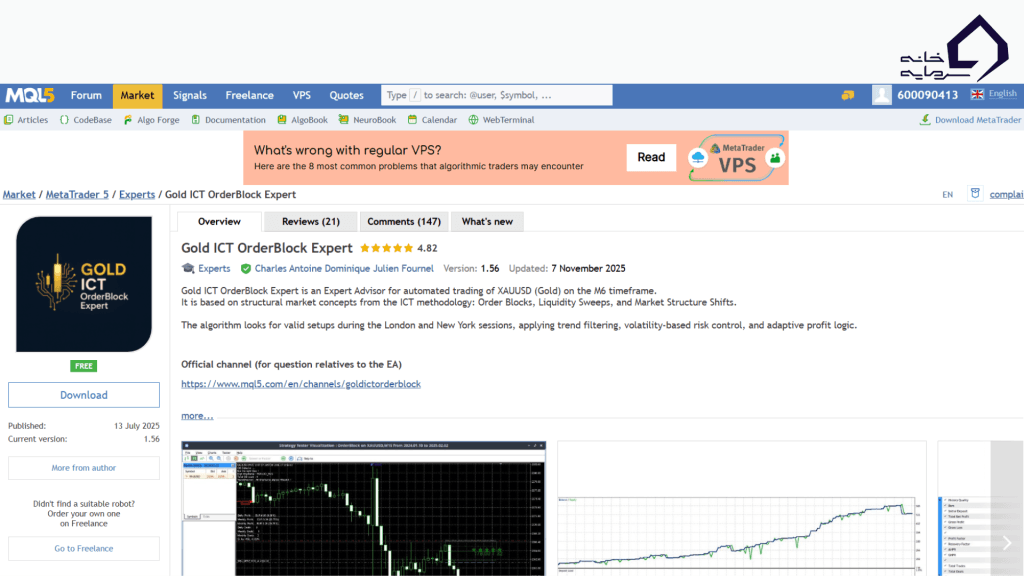Click the Download button for the Expert Advisor

tap(83, 394)
